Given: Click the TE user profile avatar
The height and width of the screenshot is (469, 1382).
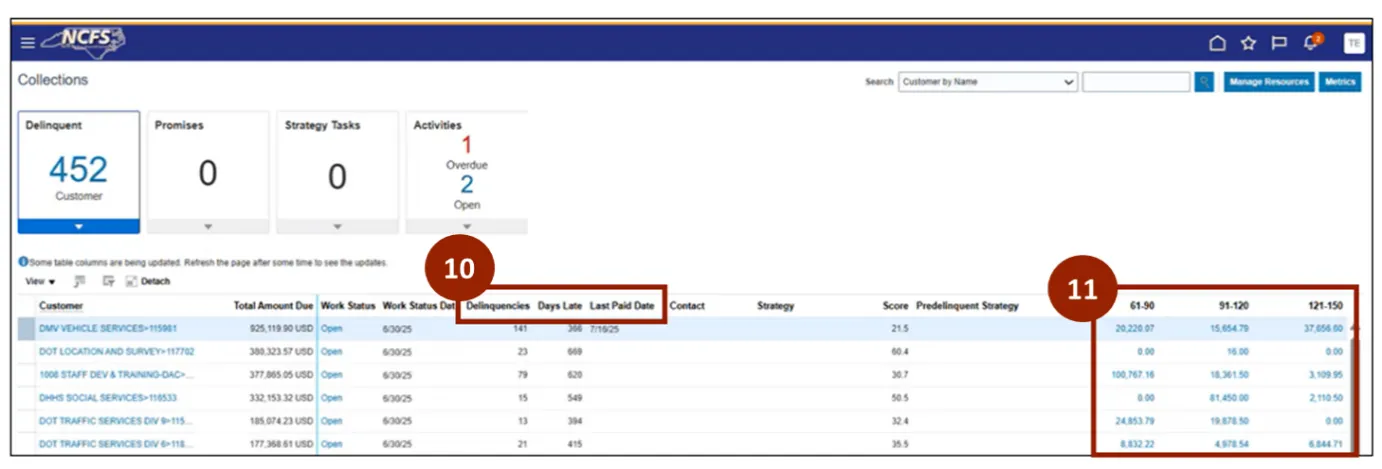Looking at the screenshot, I should 1353,43.
